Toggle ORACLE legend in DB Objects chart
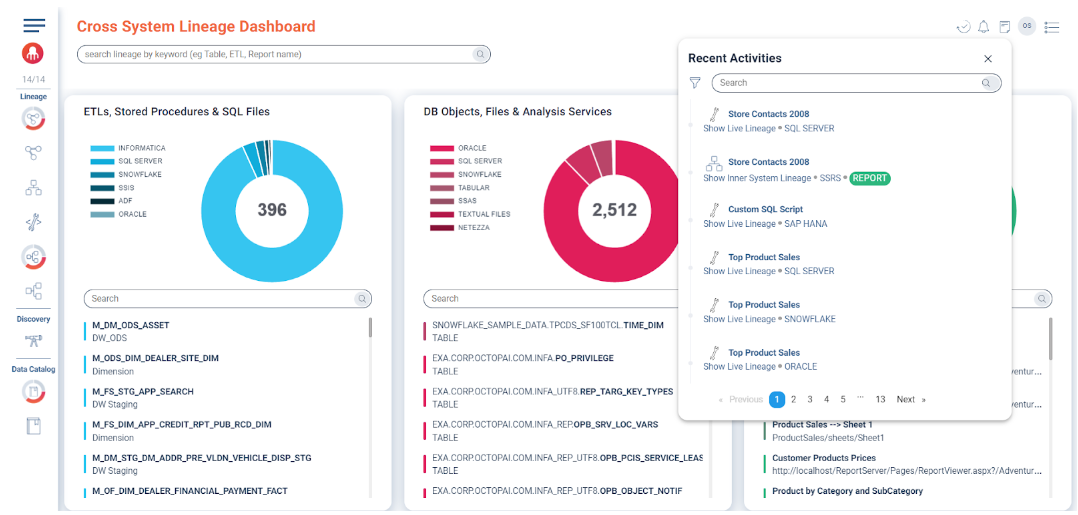This screenshot has height=515, width=1078. 472,148
